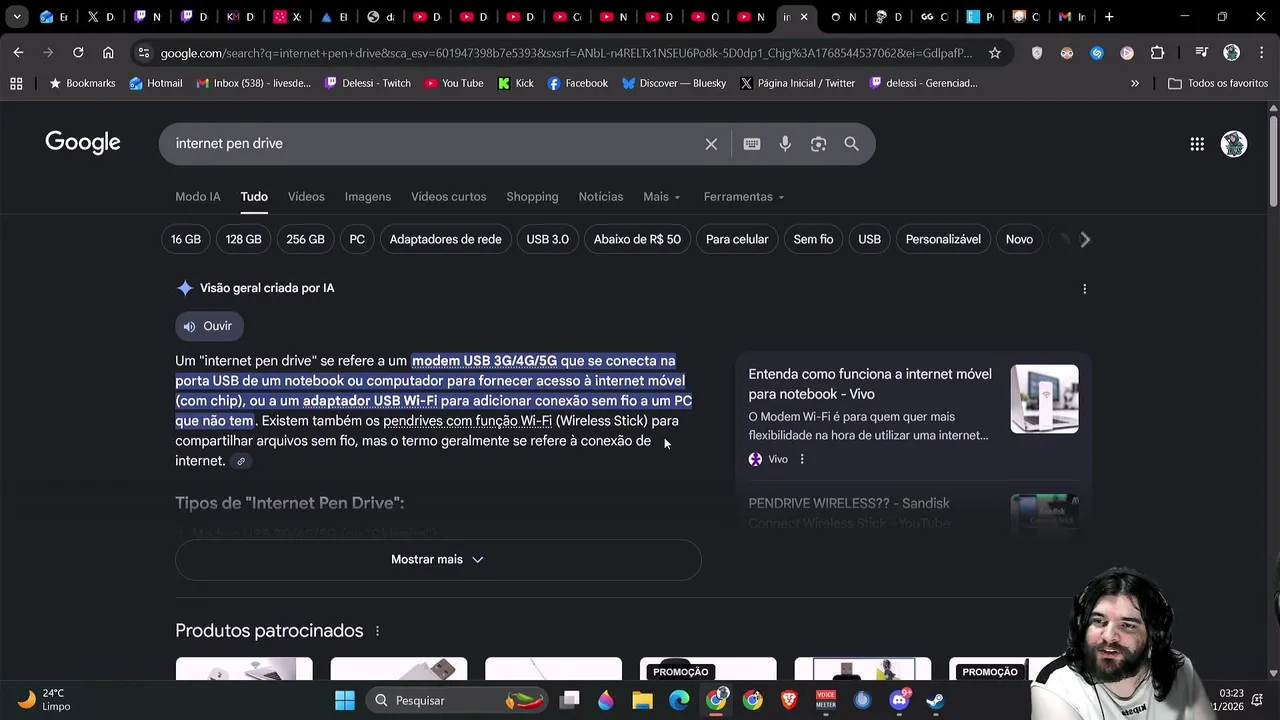Open the browser home page
Screen dimensions: 1280x720
pos(108,53)
